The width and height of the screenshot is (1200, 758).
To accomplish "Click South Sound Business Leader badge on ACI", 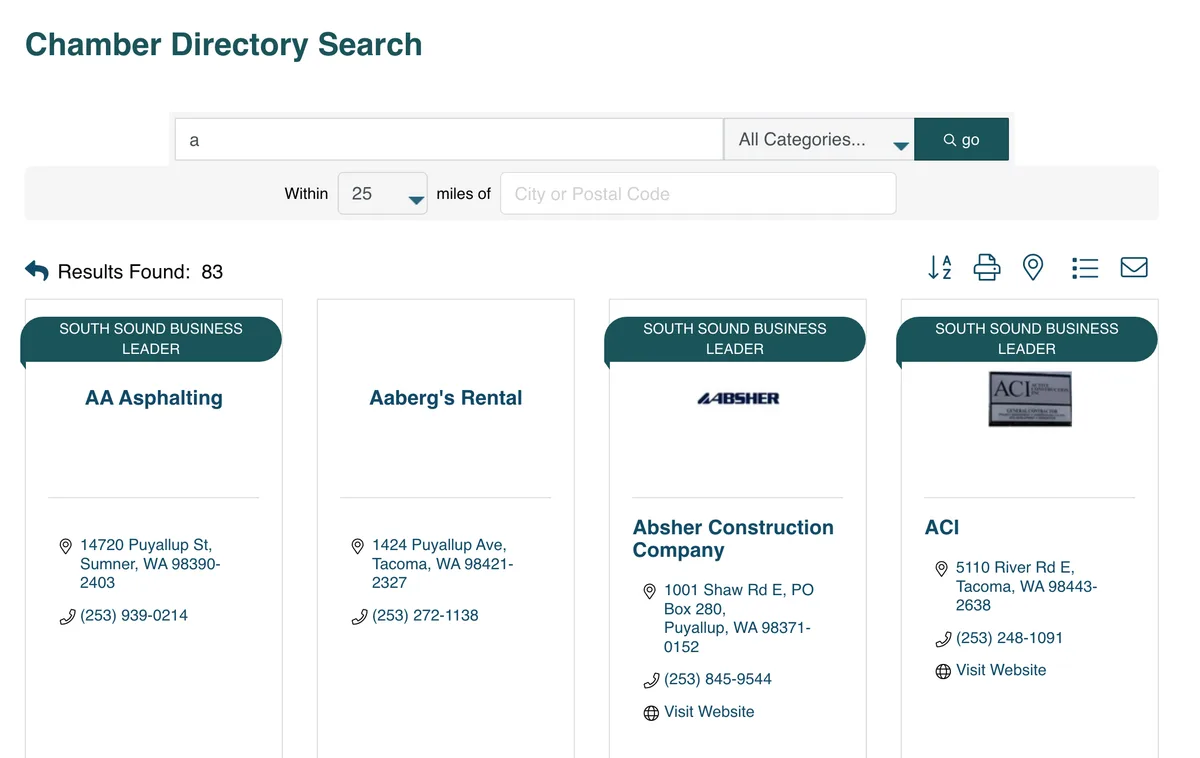I will coord(1027,339).
